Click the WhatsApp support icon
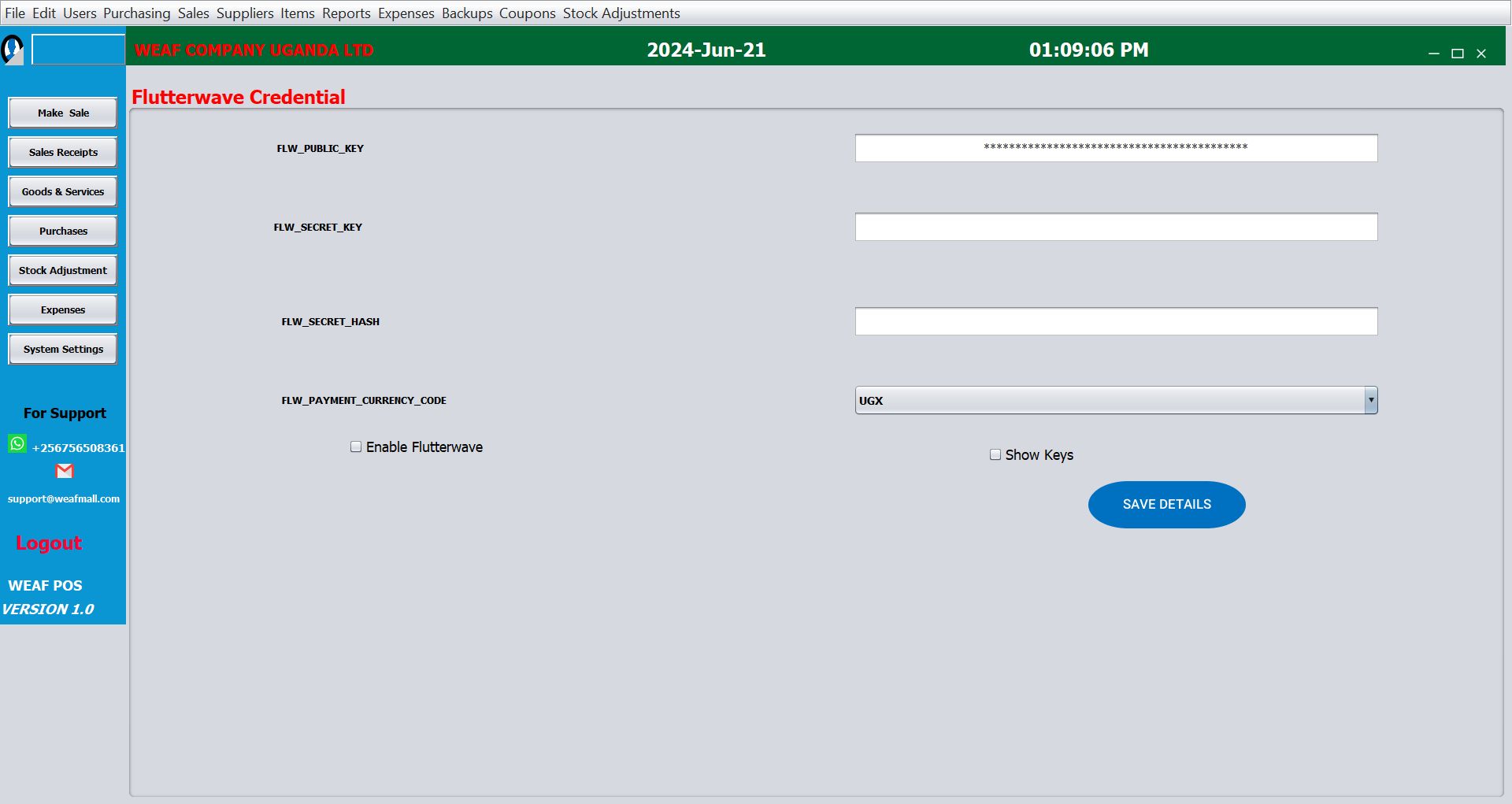Screen dimensions: 1512x804 coord(17,443)
